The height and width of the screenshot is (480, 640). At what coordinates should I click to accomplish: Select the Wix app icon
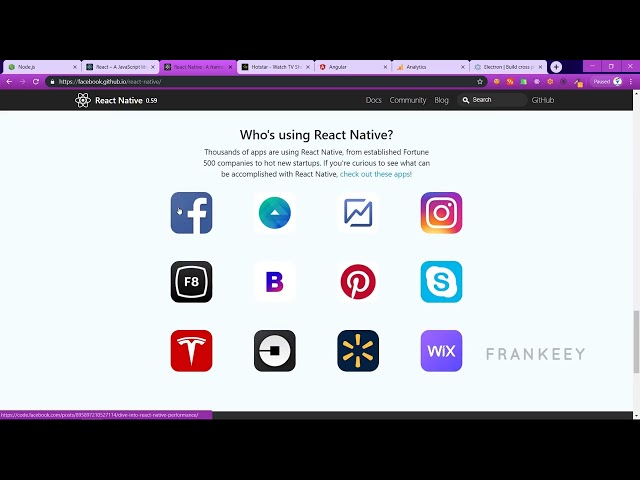(x=441, y=351)
